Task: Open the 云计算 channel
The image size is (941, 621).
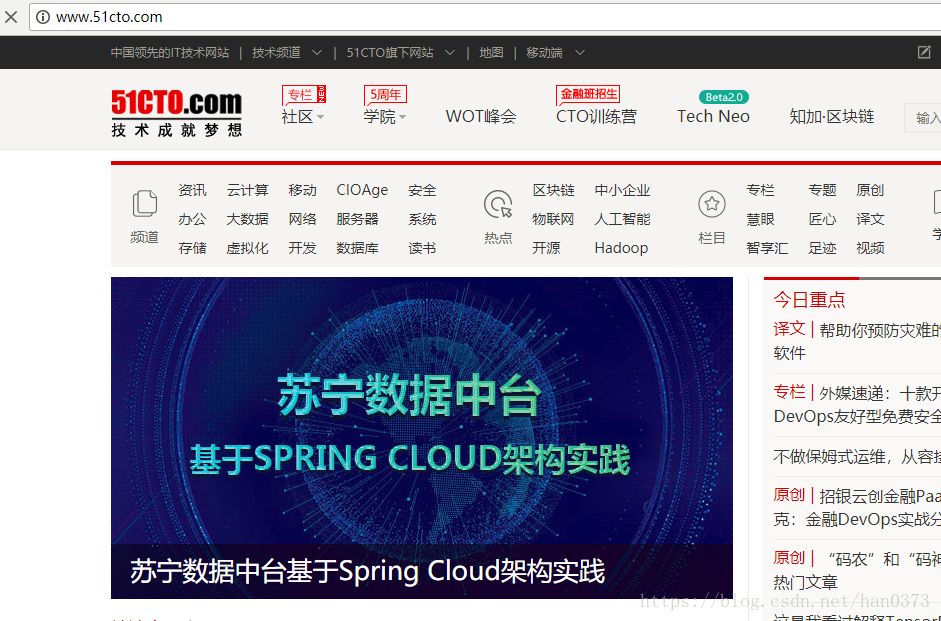Action: coord(247,190)
